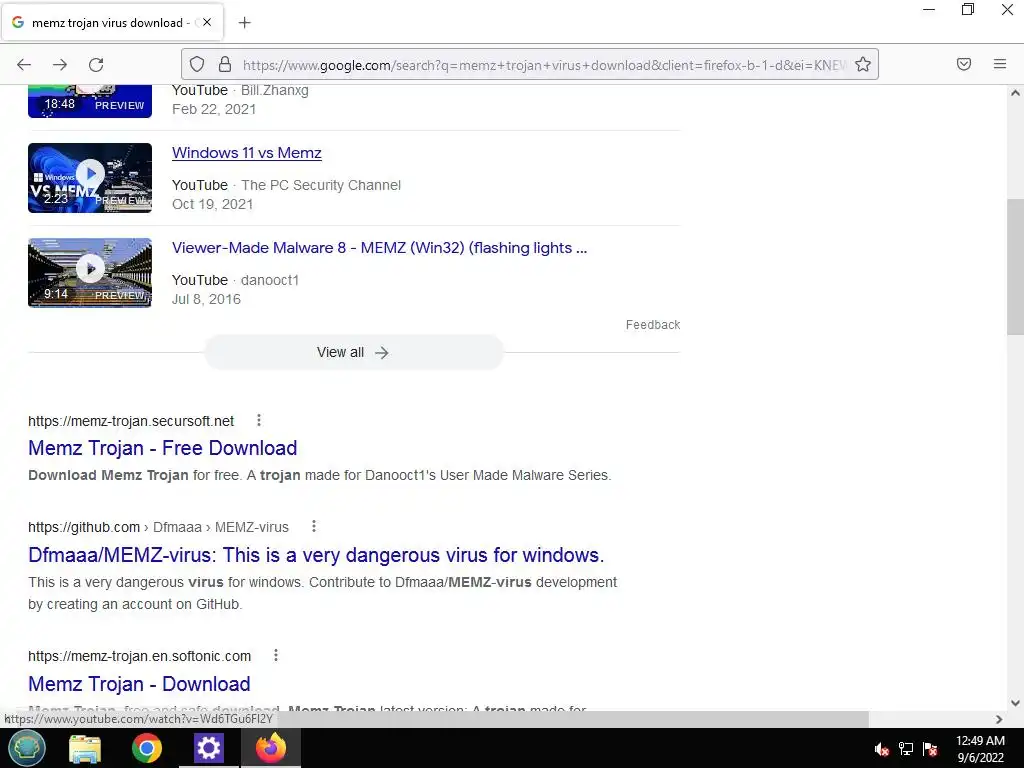Click the YouTube · The PC Security Channel text

pos(286,185)
